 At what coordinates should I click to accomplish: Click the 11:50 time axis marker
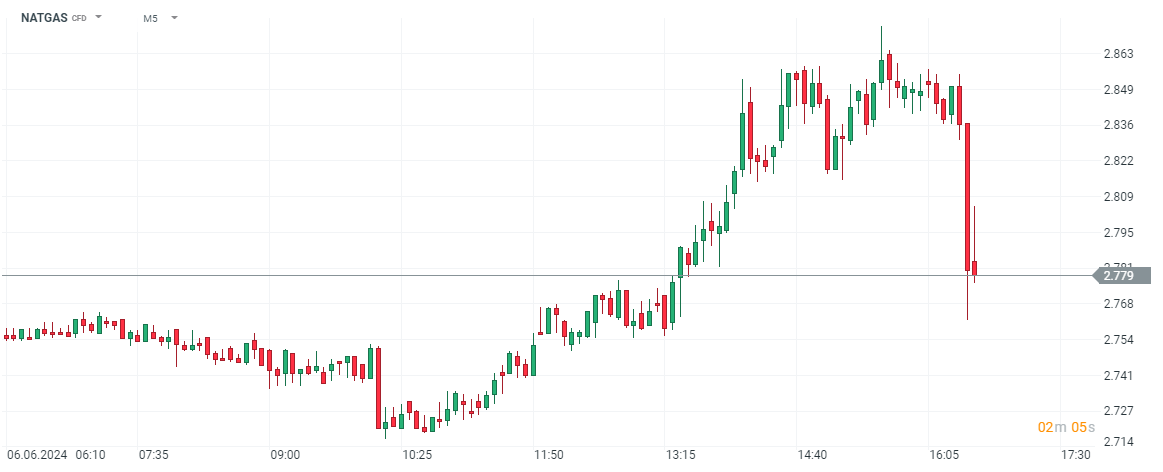click(x=549, y=455)
